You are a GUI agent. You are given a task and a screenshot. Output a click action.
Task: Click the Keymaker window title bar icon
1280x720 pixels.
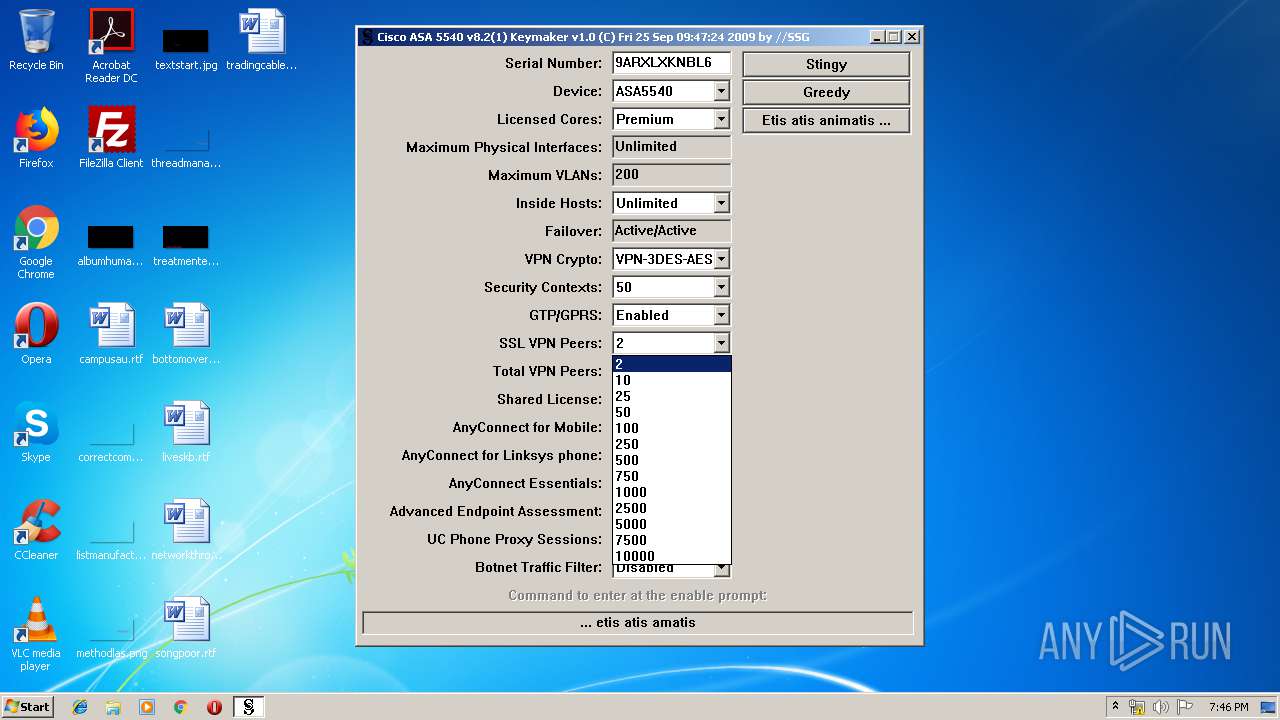367,37
